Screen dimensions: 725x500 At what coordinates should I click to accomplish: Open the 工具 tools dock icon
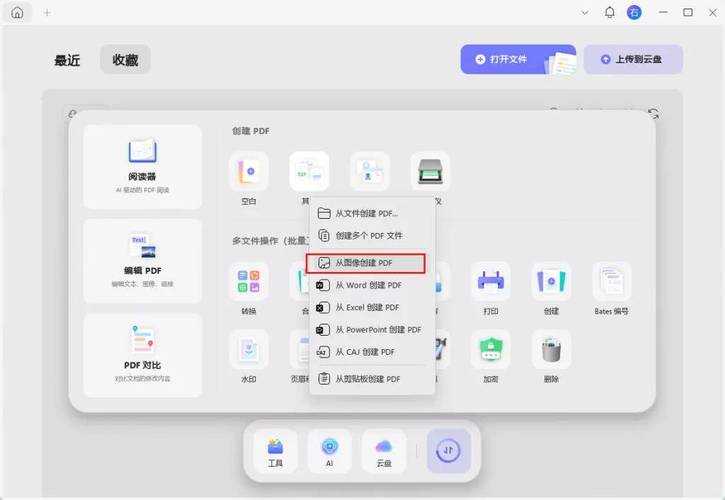[x=275, y=450]
